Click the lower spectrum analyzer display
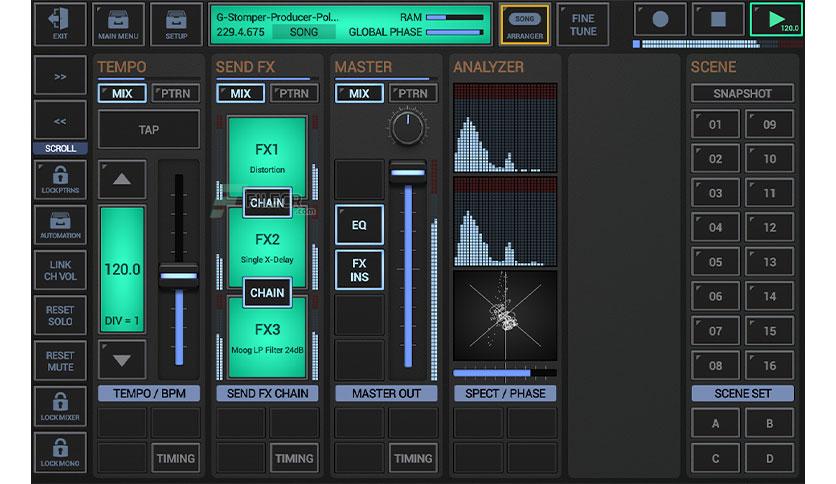 (x=505, y=222)
